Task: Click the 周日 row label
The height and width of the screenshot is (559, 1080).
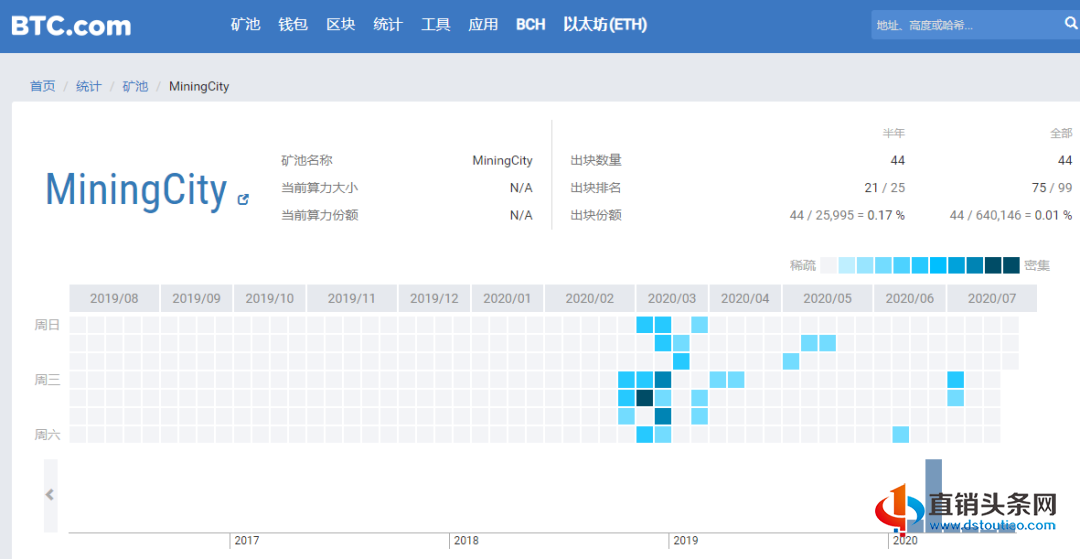Action: tap(48, 324)
